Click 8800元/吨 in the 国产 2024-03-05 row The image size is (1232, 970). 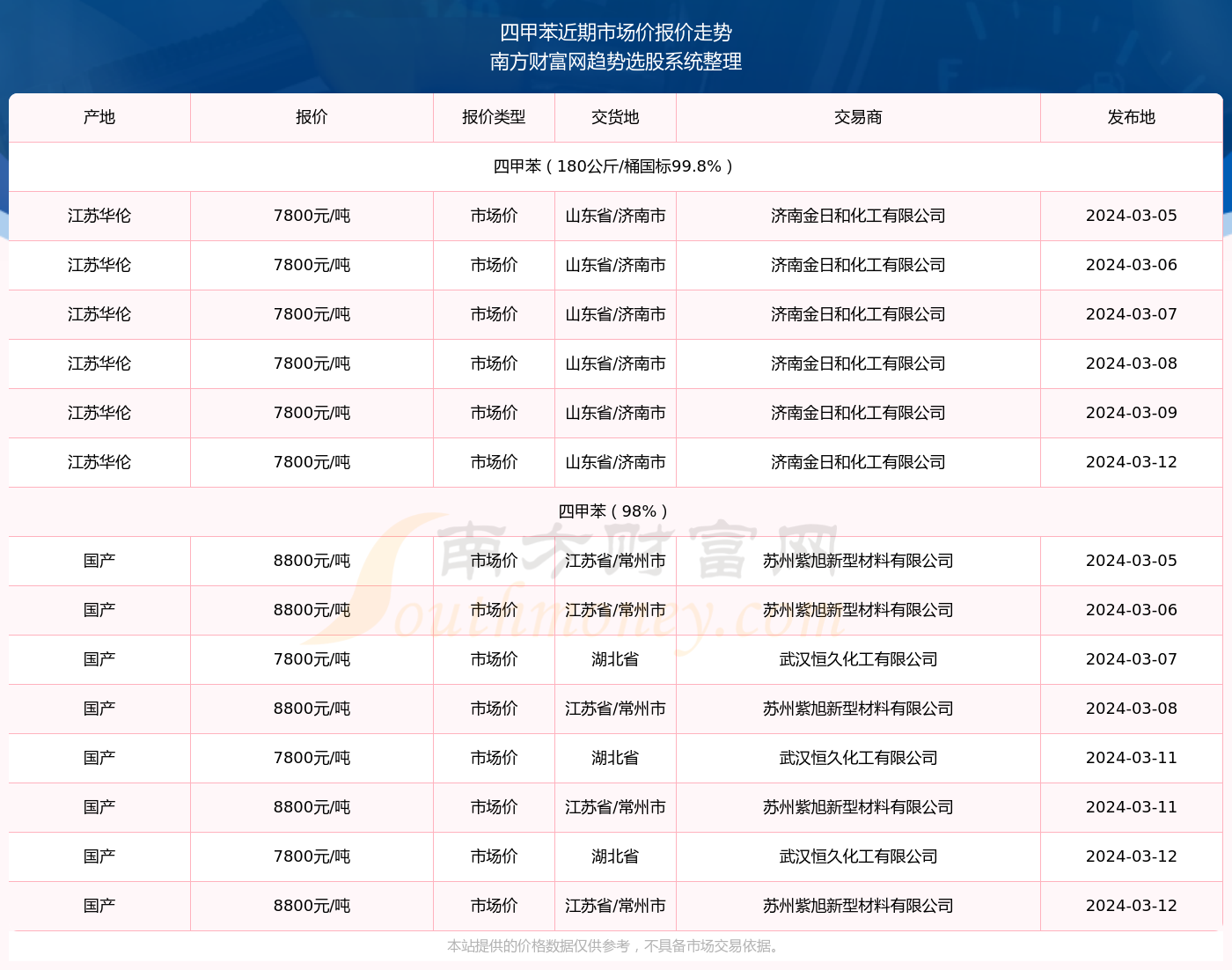[x=312, y=561]
